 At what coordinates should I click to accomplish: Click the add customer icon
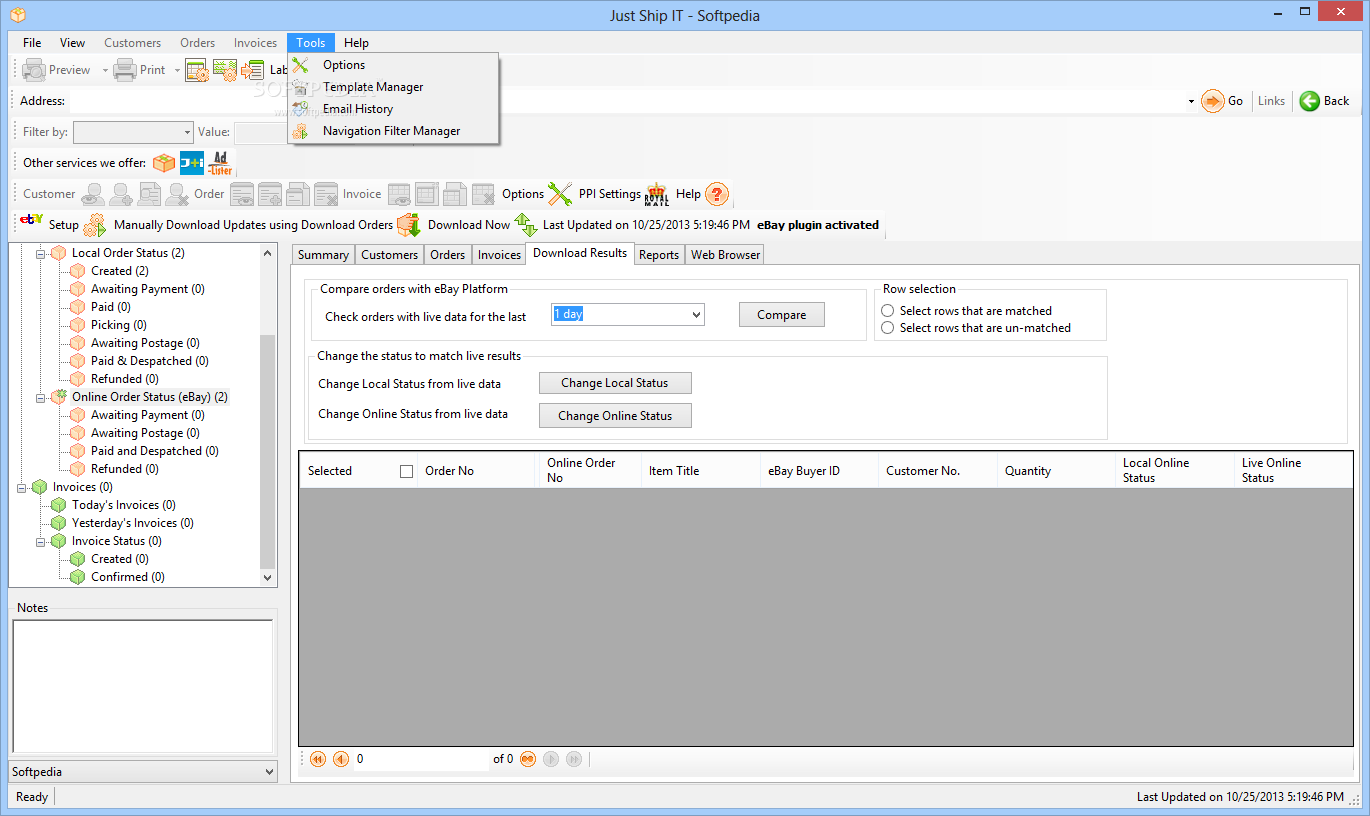coord(121,194)
